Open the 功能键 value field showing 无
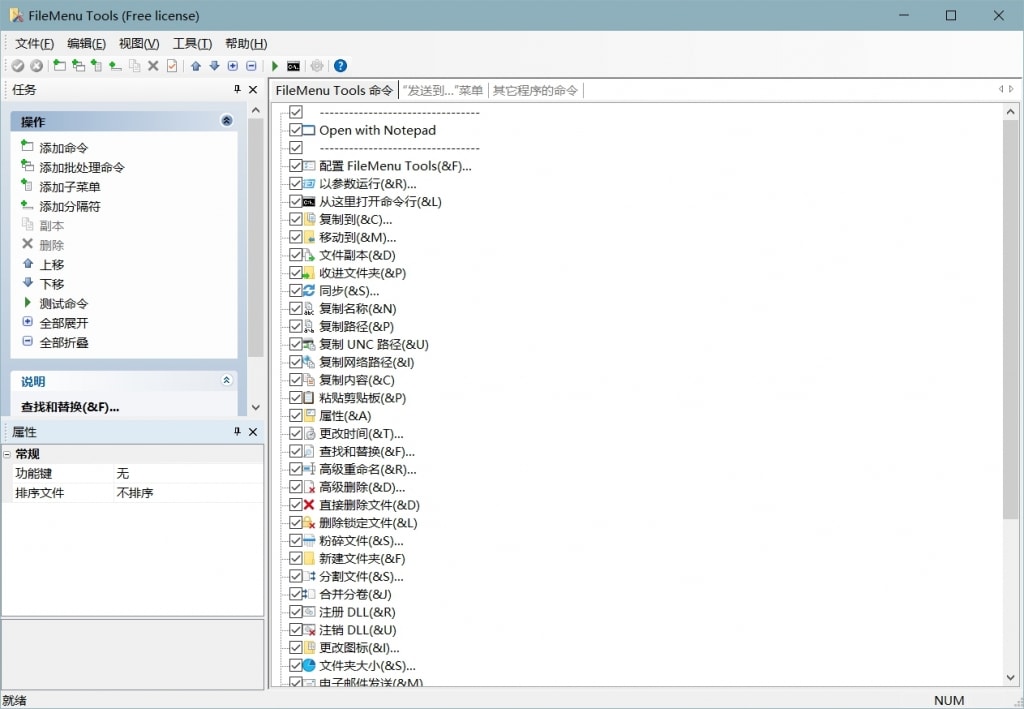1024x709 pixels. [x=188, y=473]
